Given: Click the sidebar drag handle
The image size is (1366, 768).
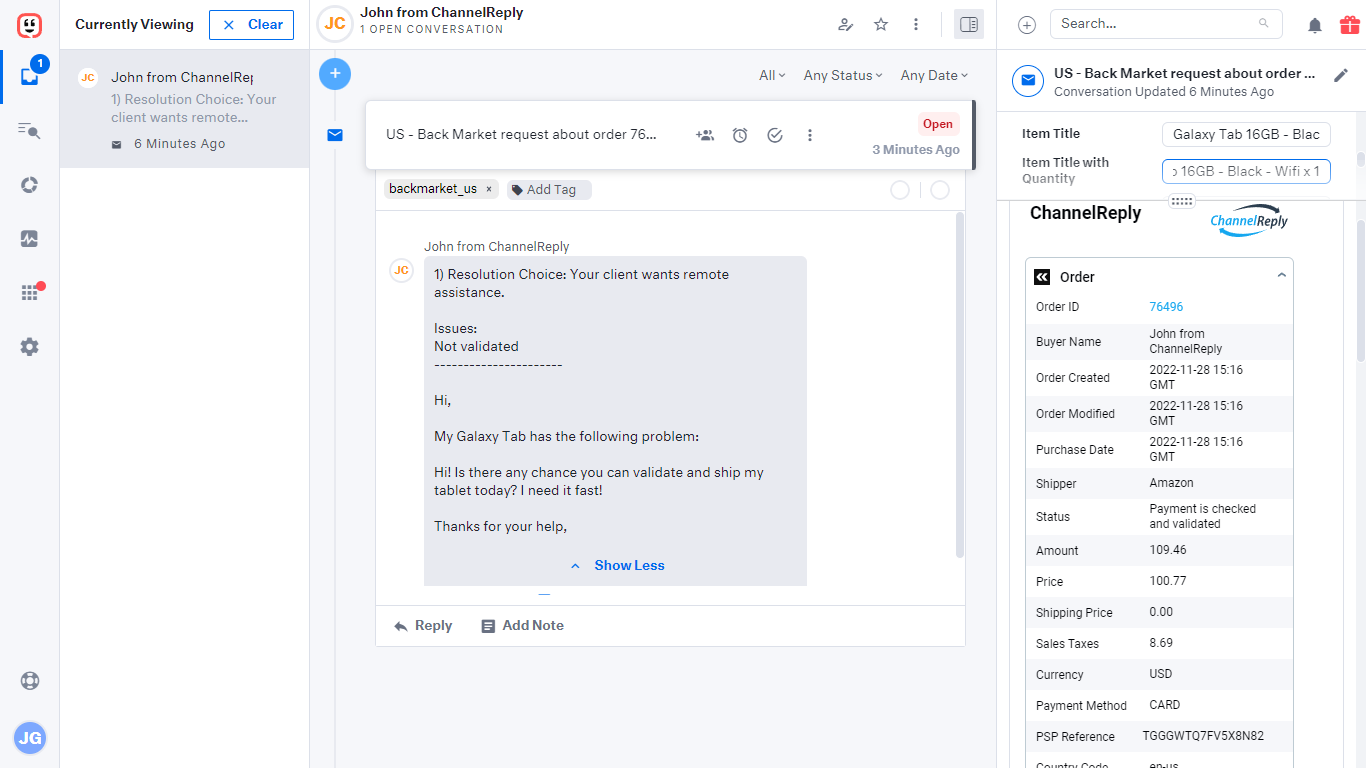Looking at the screenshot, I should click(x=1182, y=202).
